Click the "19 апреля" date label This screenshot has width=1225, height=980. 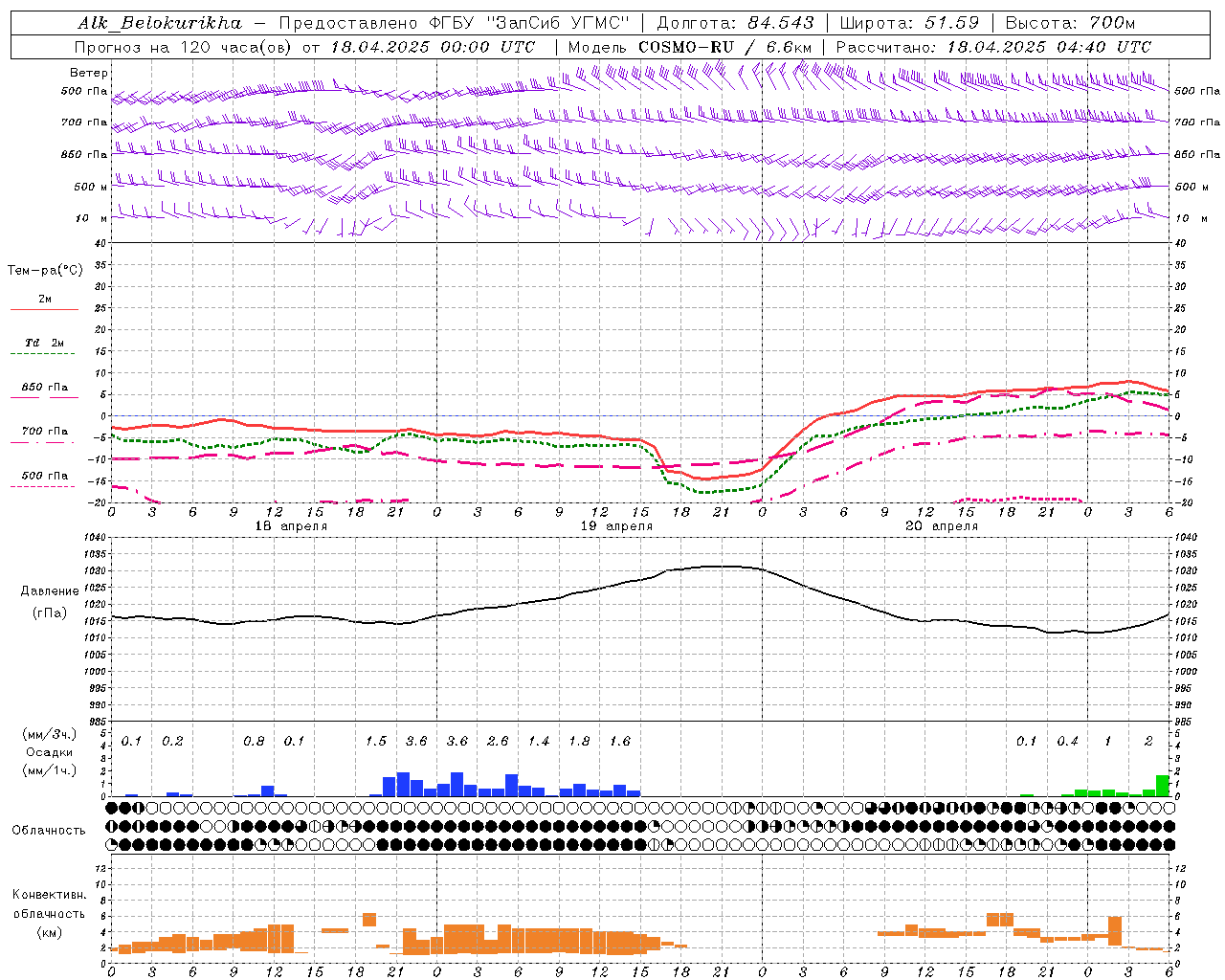(x=616, y=526)
